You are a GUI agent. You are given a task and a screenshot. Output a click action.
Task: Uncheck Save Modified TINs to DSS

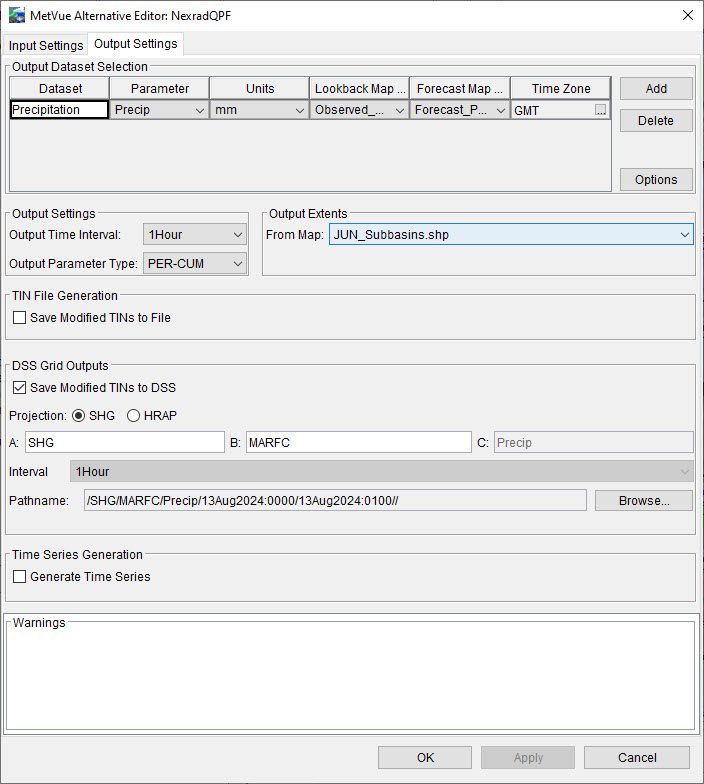20,388
